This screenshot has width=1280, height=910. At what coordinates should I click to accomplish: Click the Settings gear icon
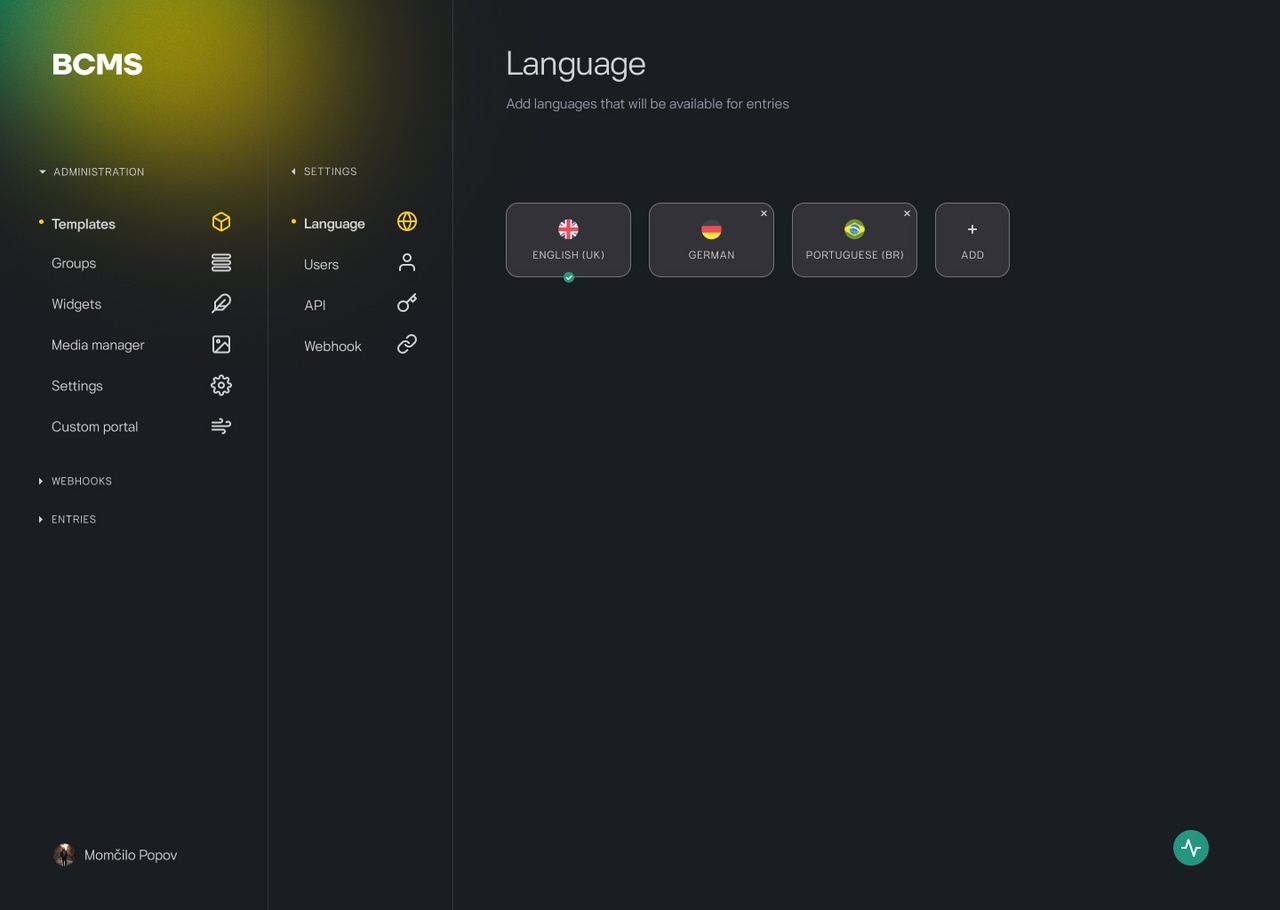pos(221,385)
